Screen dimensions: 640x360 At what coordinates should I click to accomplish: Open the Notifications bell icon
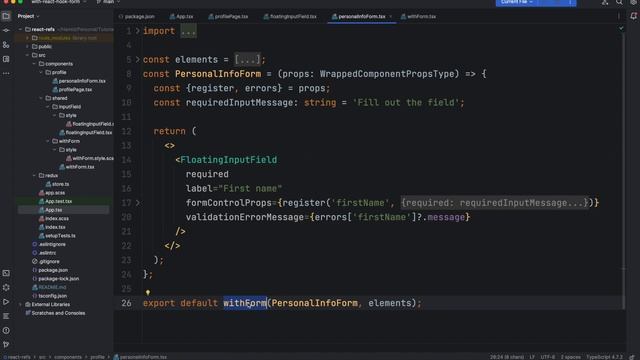click(633, 16)
